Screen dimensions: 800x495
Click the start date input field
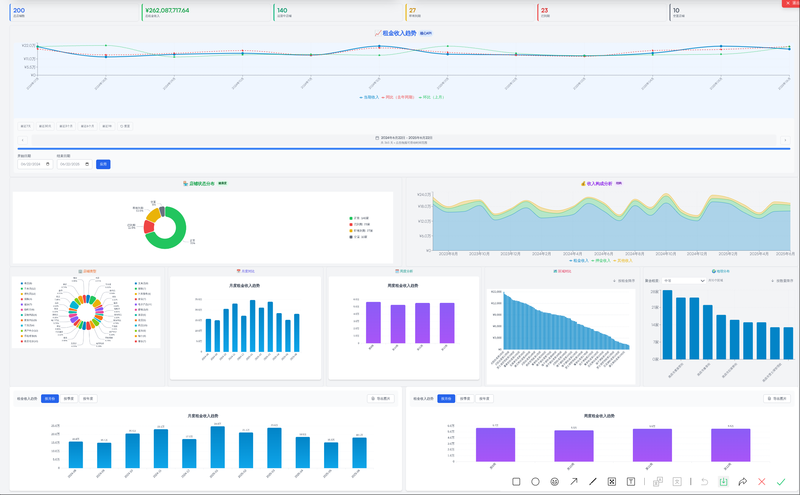coord(35,164)
